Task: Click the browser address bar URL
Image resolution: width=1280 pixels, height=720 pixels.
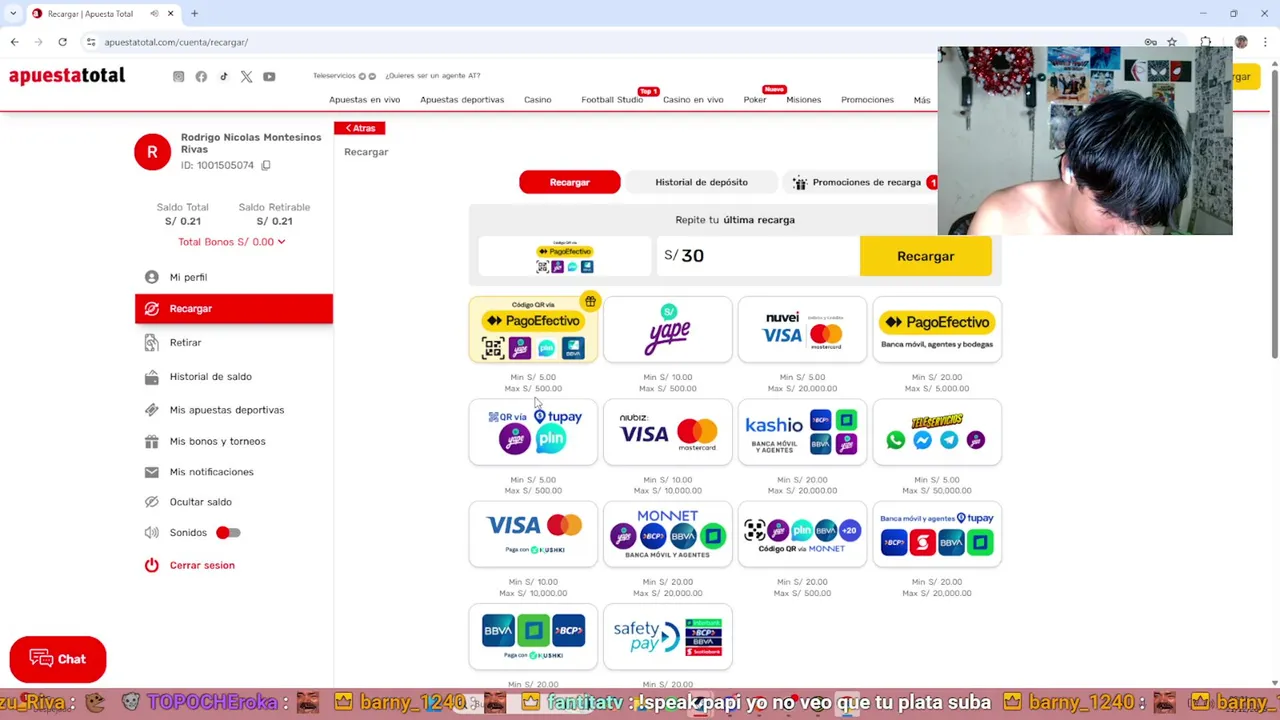Action: [176, 42]
